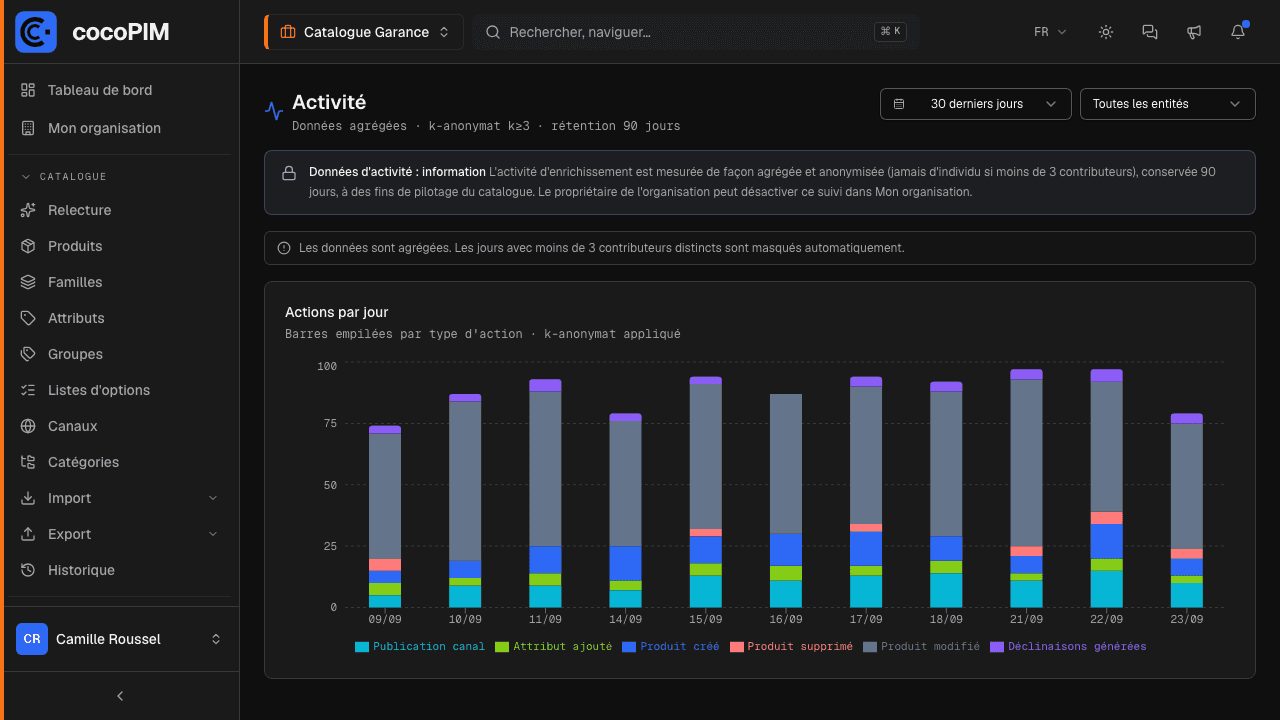
Task: Open the chat messages icon
Action: coord(1150,32)
